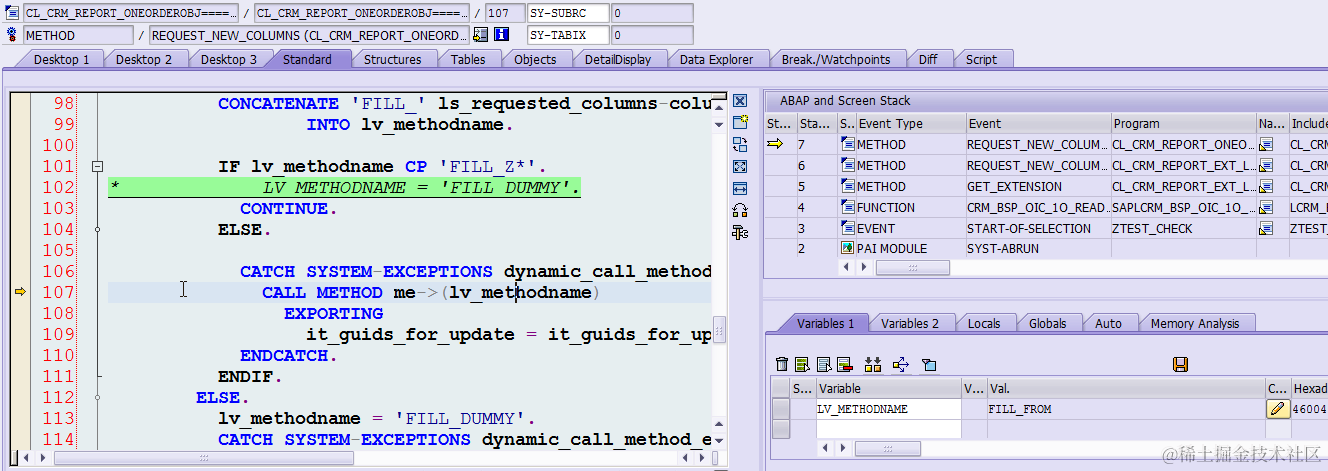This screenshot has height=471, width=1328.
Task: Click the navigation icon in stack row 7
Action: point(1266,144)
